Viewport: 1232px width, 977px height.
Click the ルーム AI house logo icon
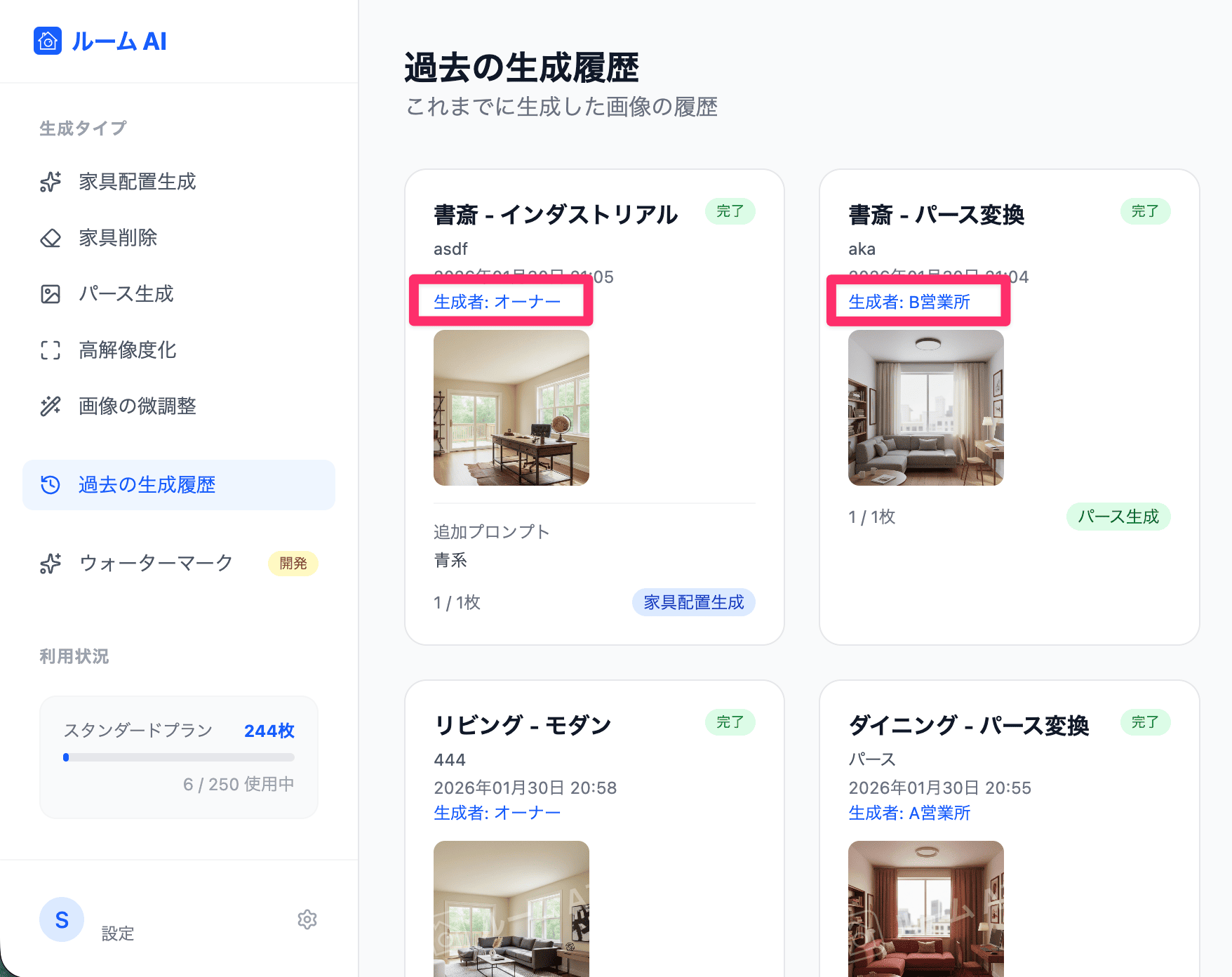point(48,41)
